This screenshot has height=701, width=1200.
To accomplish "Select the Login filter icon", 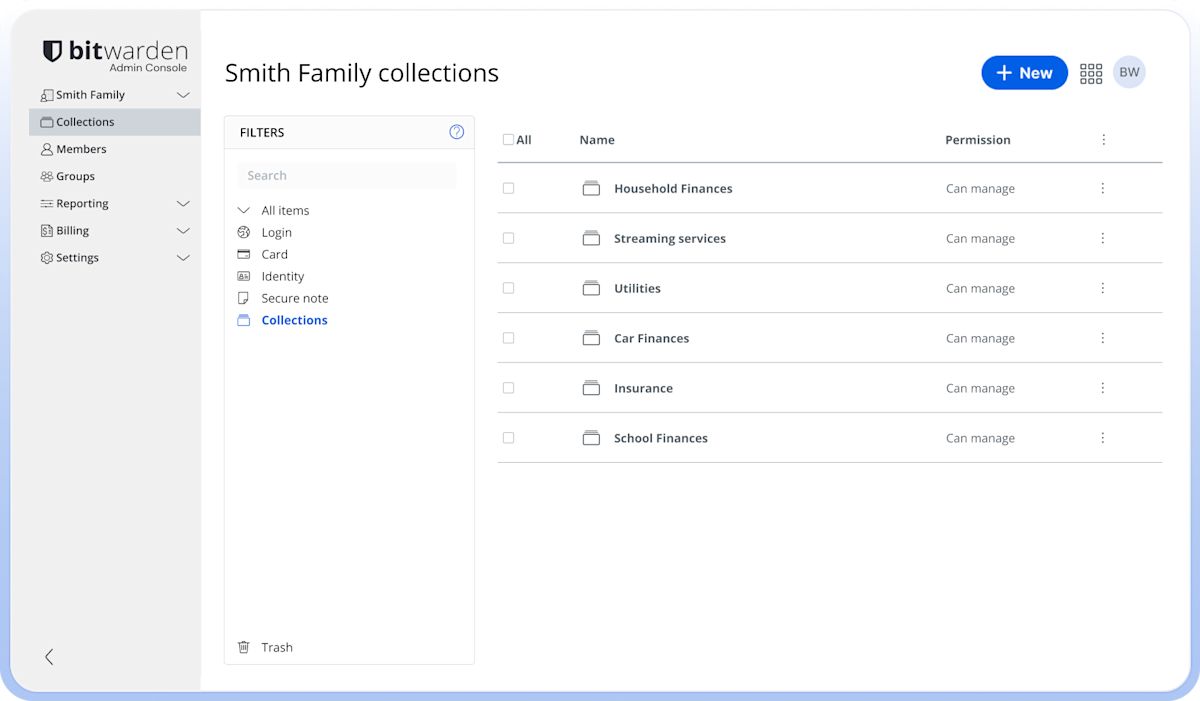I will pos(243,232).
